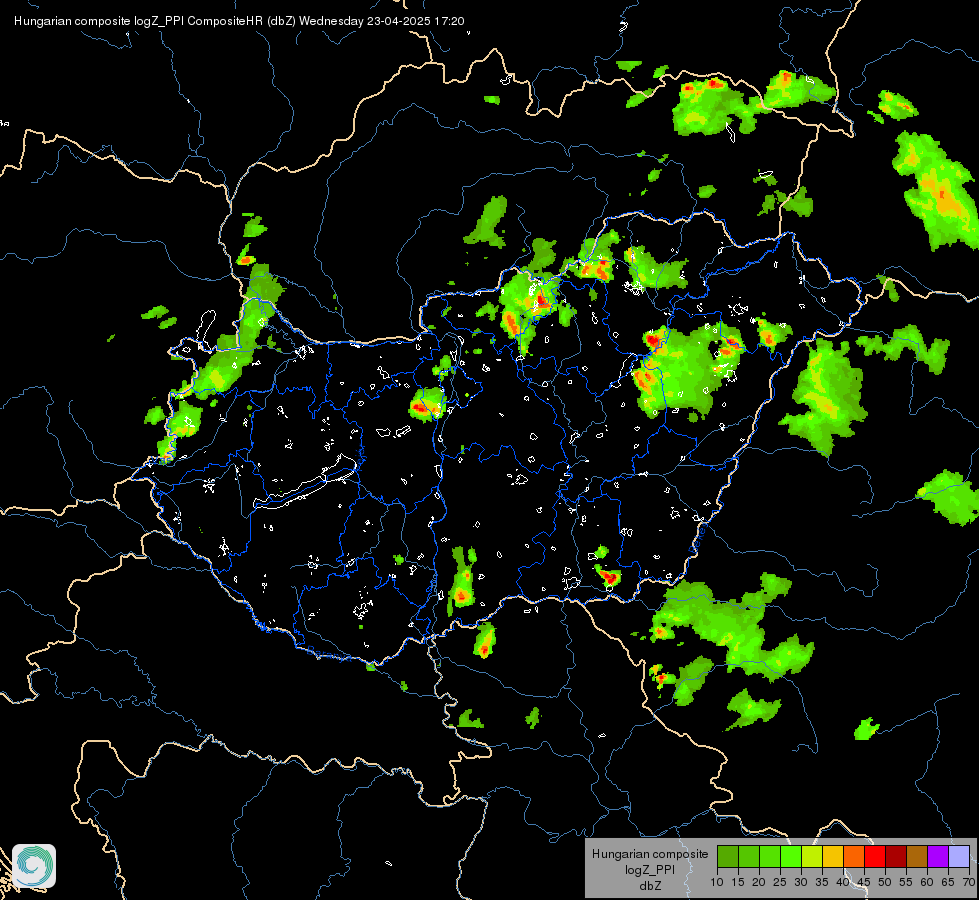Click the legend scale value '10'
Image resolution: width=979 pixels, height=900 pixels.
(717, 883)
